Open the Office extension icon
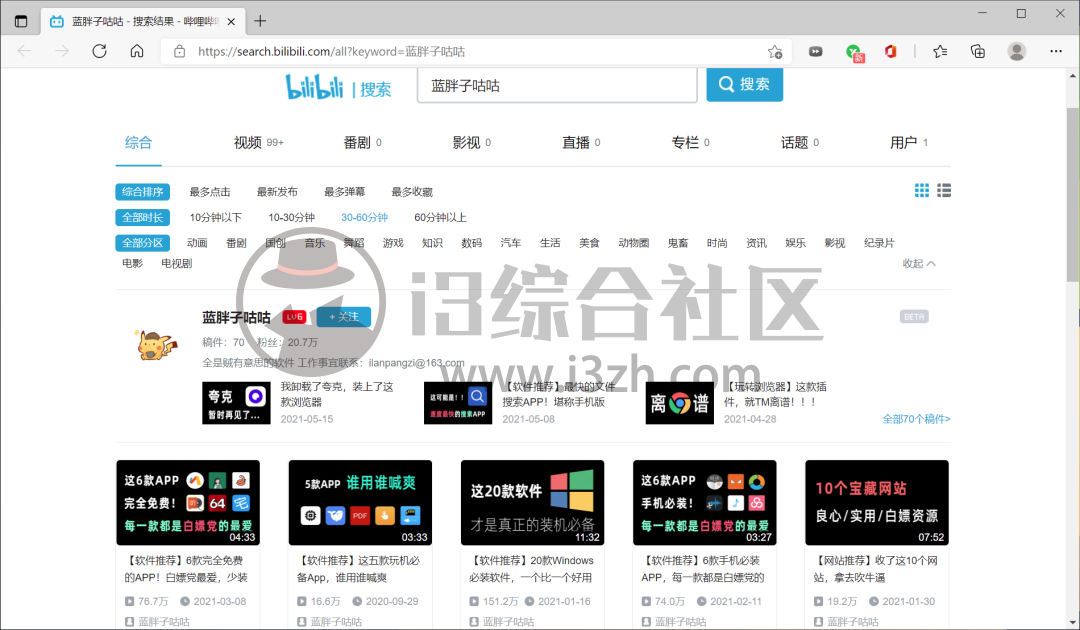Image resolution: width=1080 pixels, height=630 pixels. pyautogui.click(x=891, y=52)
